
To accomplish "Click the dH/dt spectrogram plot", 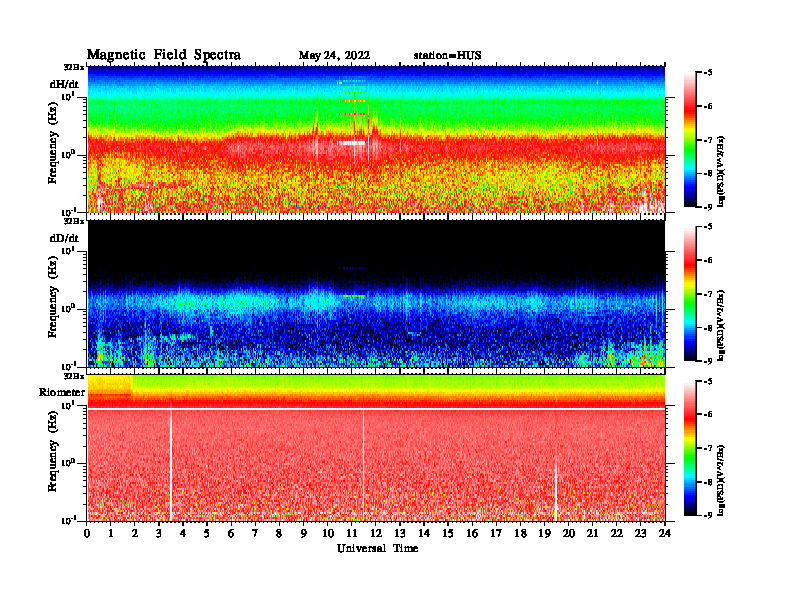I will tap(376, 139).
